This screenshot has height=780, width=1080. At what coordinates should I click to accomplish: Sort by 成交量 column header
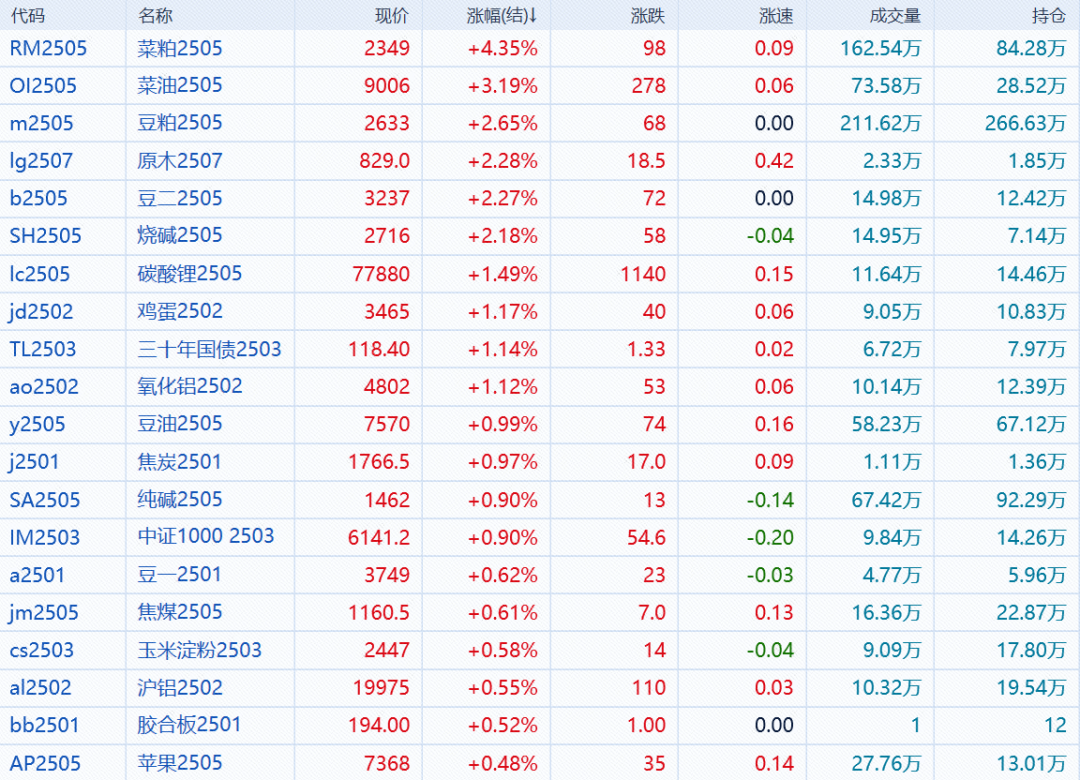pyautogui.click(x=895, y=16)
